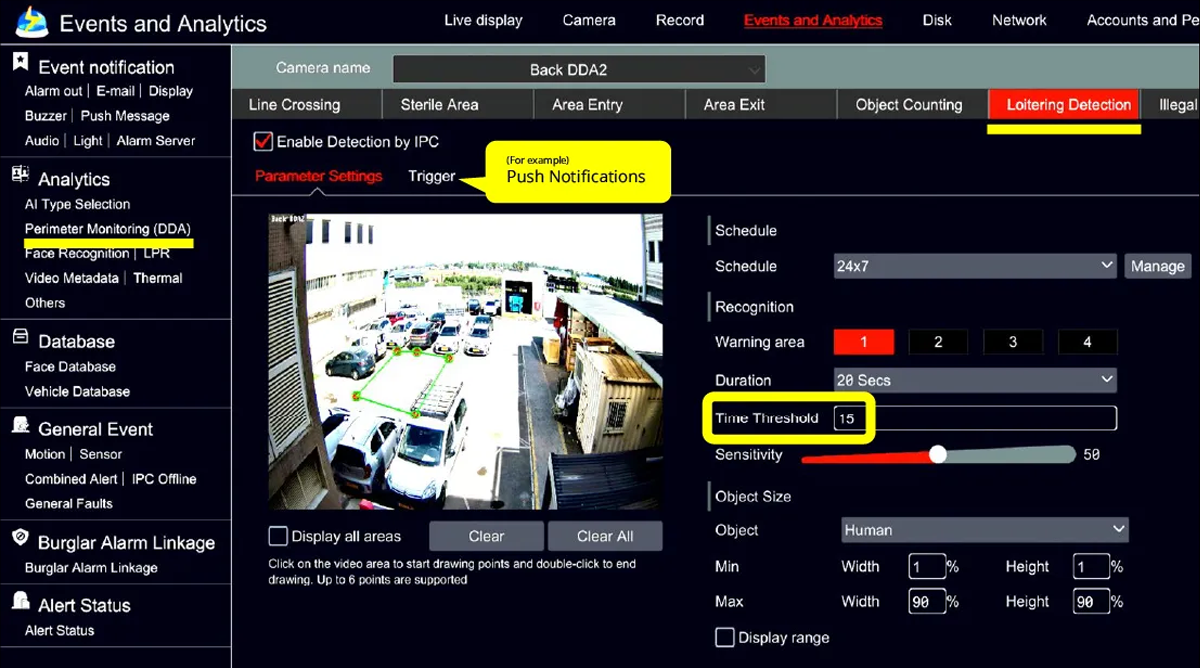The height and width of the screenshot is (668, 1200).
Task: Expand the Schedule 24x7 dropdown
Action: pos(974,266)
